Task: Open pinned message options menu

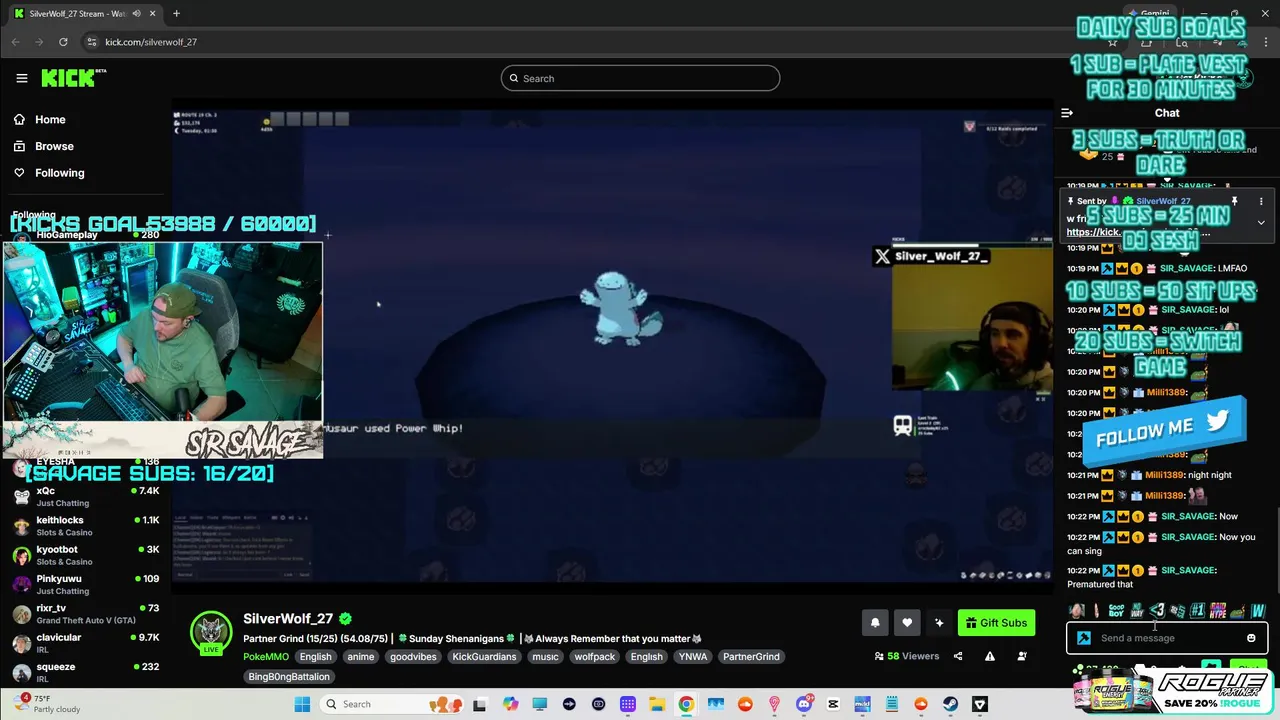Action: pos(1261,201)
